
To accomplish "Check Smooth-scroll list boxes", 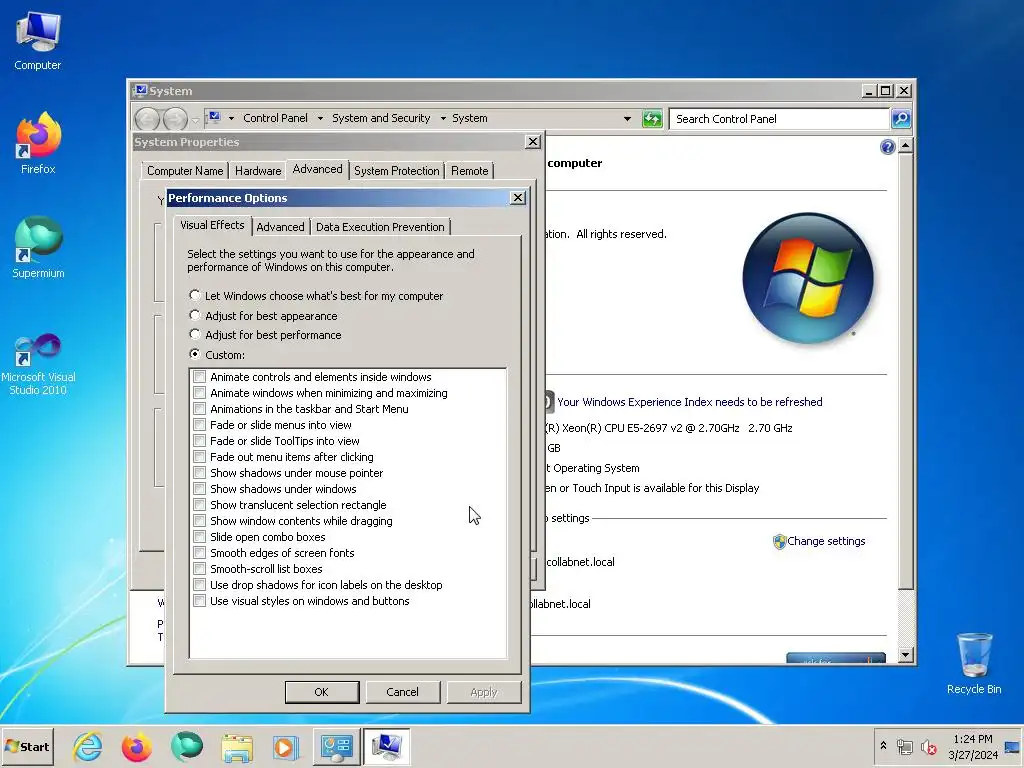I will (200, 569).
